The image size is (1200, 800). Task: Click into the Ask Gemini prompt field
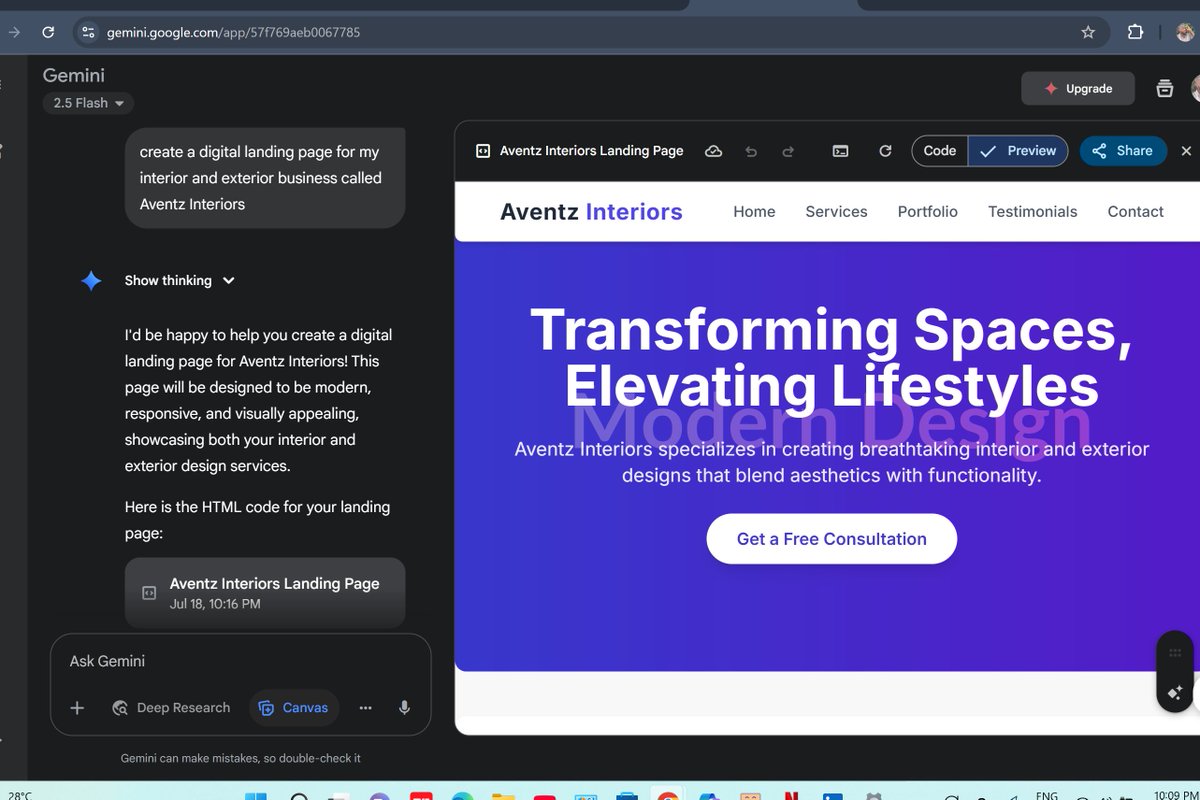240,661
